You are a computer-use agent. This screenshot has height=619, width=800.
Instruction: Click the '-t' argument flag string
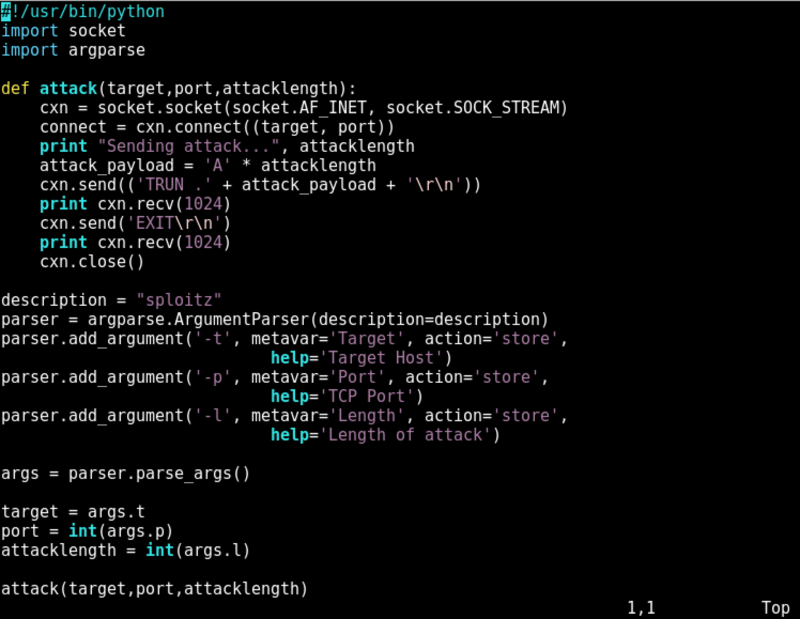click(212, 339)
